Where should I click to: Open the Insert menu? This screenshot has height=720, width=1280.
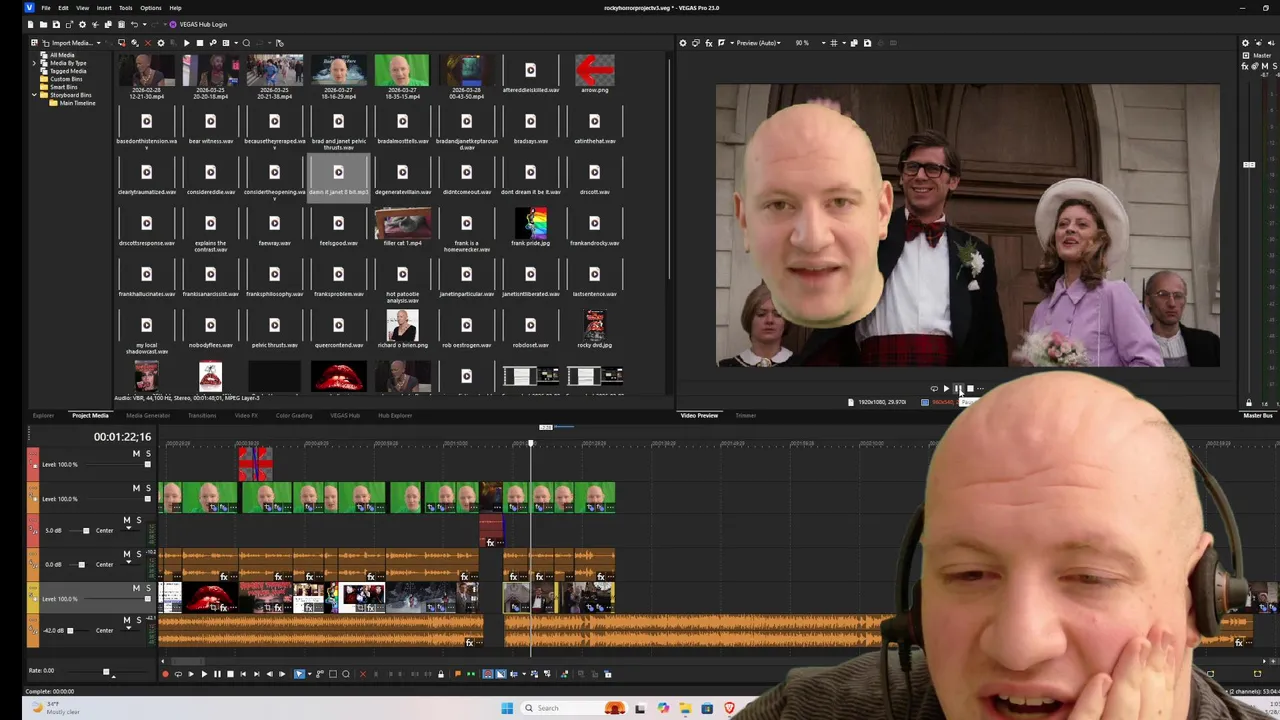pyautogui.click(x=104, y=8)
